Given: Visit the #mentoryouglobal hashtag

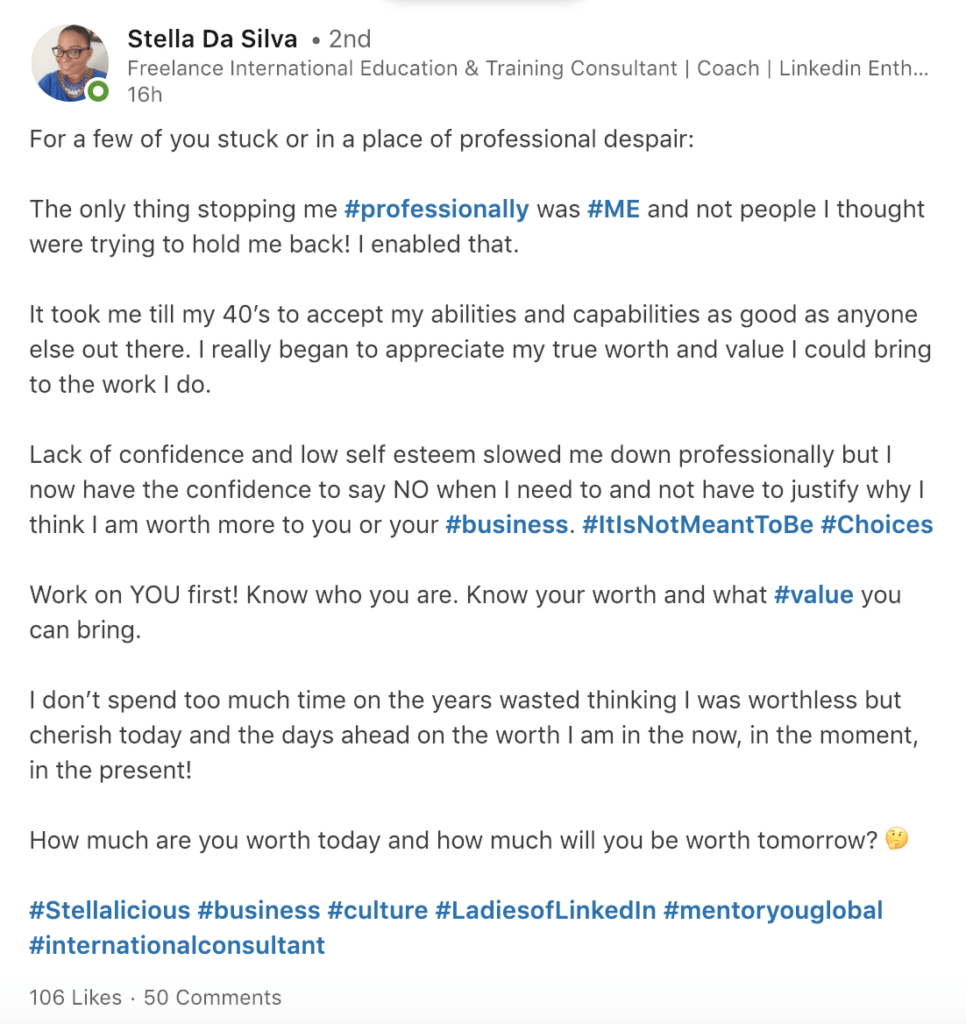Looking at the screenshot, I should pyautogui.click(x=772, y=910).
